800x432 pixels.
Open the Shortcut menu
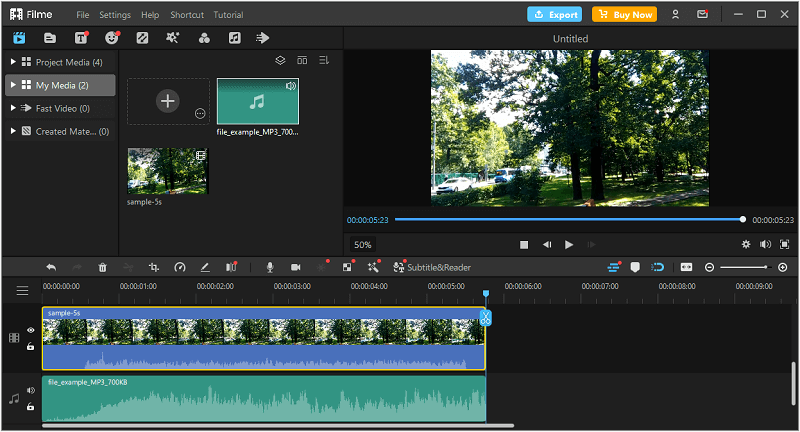coord(187,15)
